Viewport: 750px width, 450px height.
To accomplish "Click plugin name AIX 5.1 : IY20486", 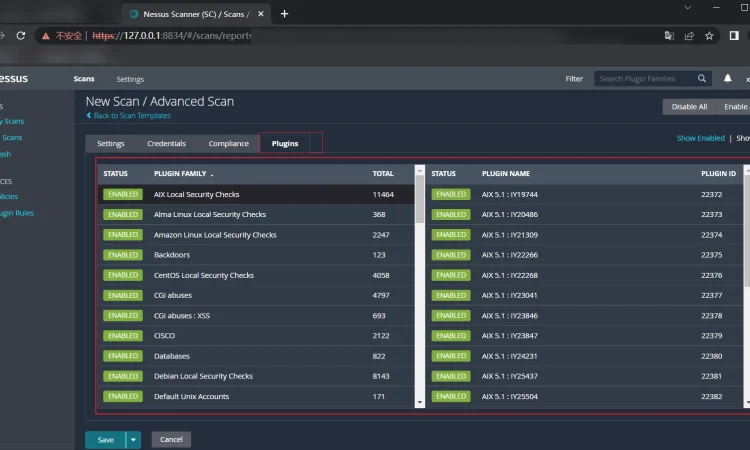I will 509,215.
